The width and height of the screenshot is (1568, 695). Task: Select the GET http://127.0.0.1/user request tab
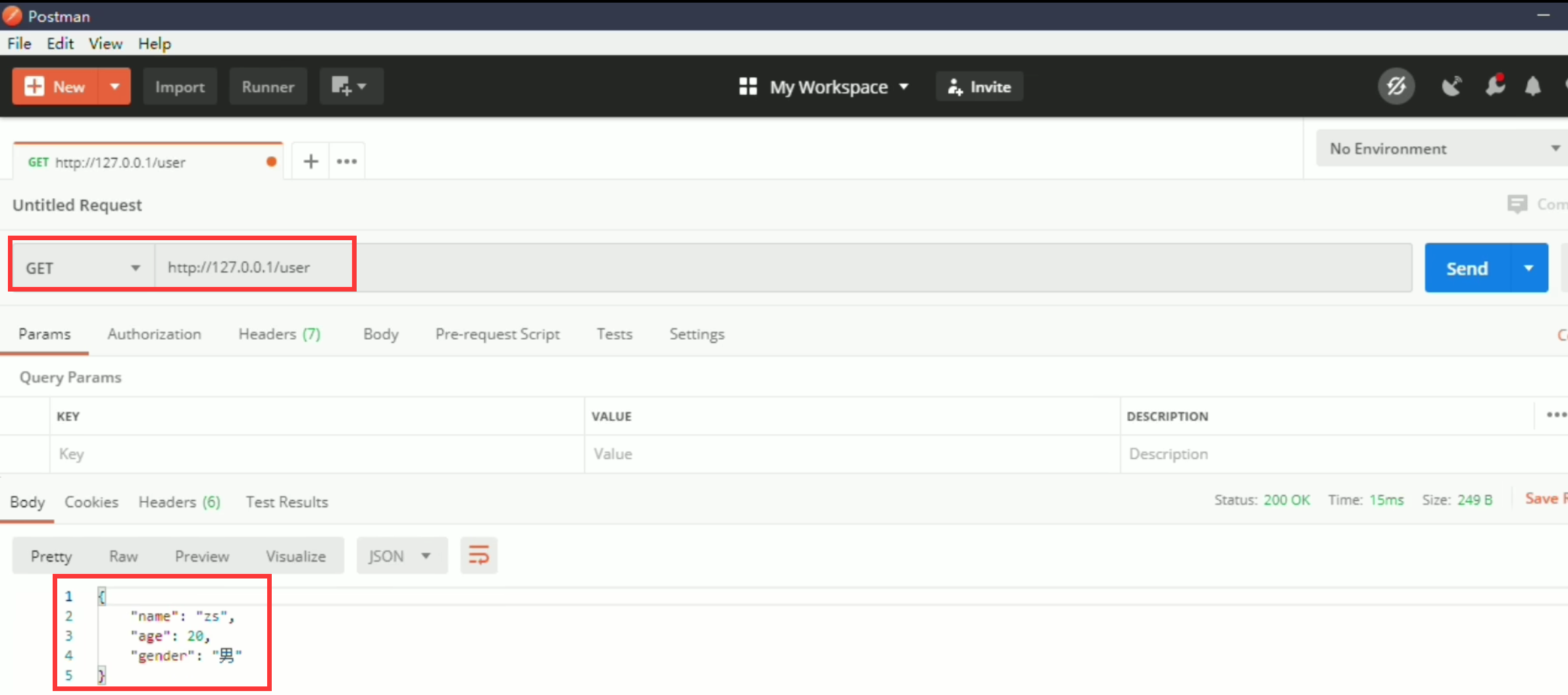(147, 162)
